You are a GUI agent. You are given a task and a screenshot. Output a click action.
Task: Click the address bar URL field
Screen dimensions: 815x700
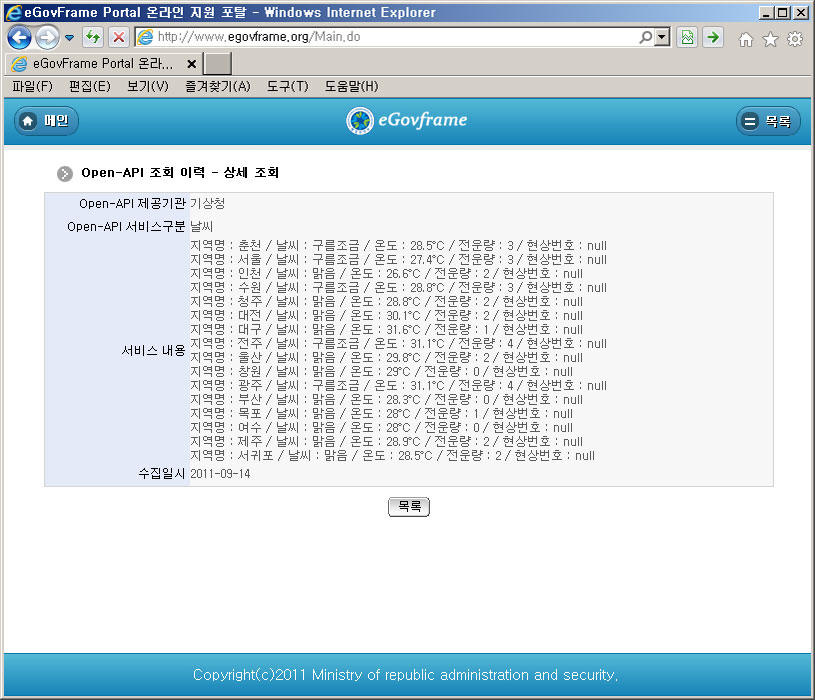click(x=390, y=37)
